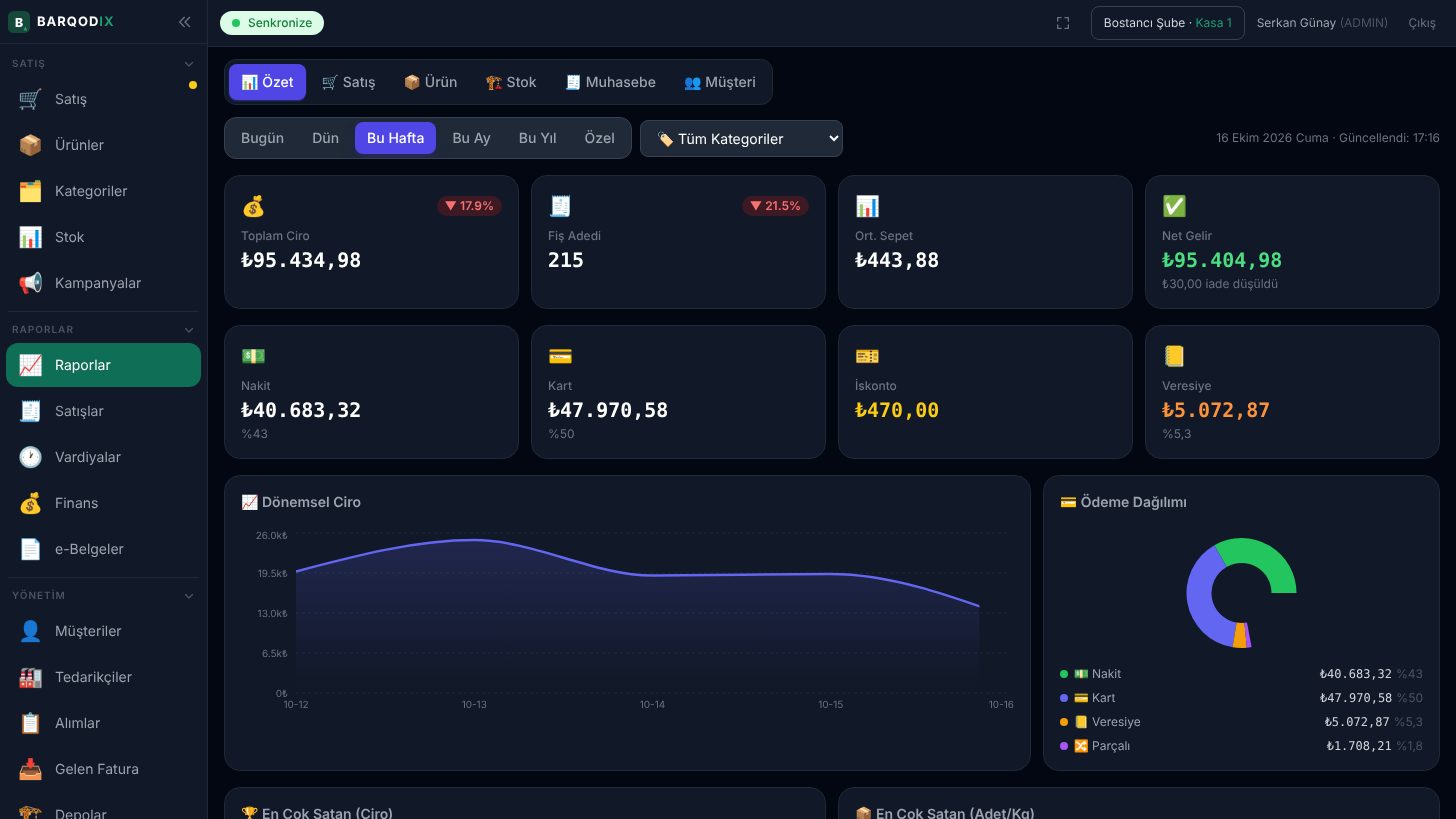1456x819 pixels.
Task: Select the Bu Ay period filter
Action: tap(471, 138)
